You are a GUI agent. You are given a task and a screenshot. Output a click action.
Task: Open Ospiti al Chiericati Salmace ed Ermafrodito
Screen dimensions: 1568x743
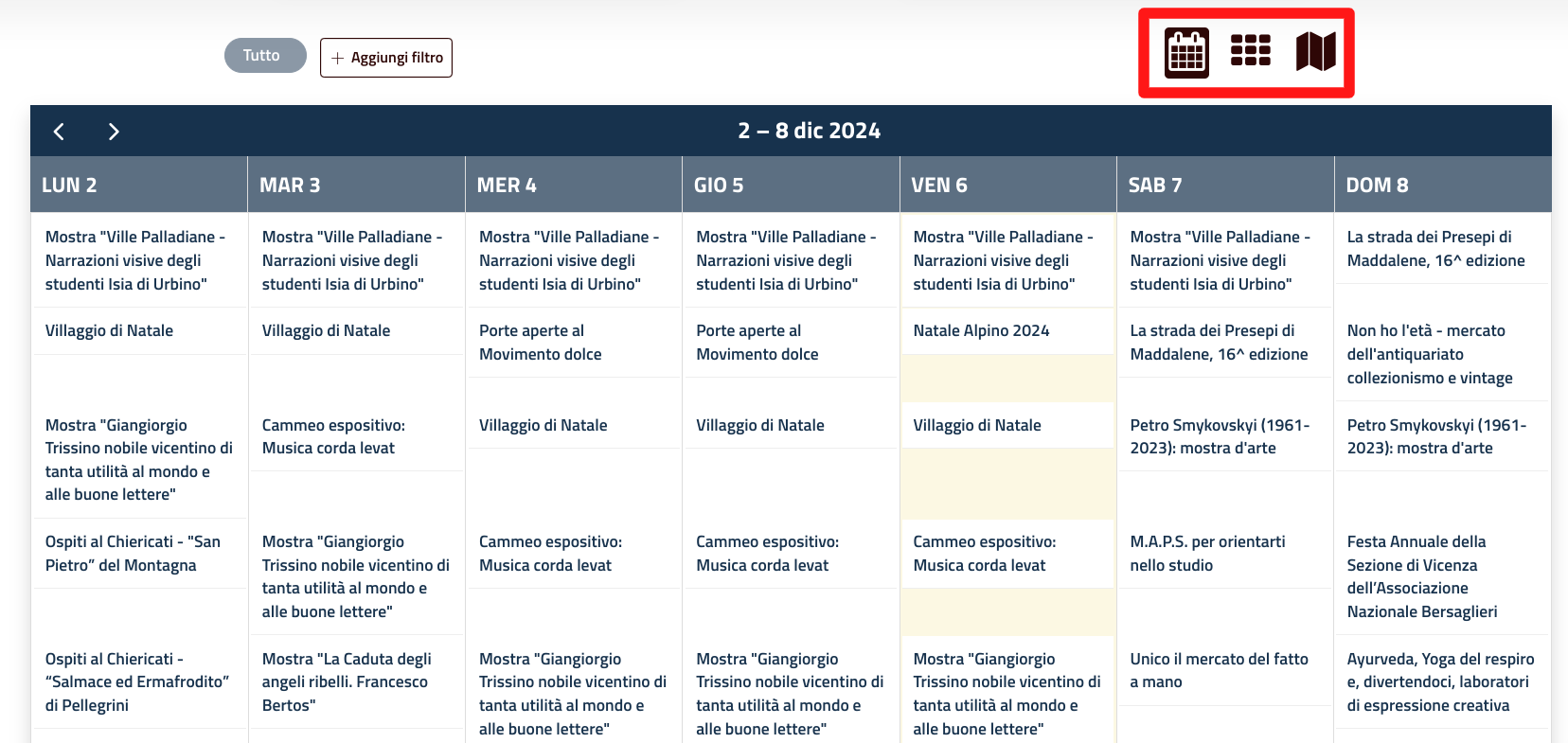click(x=139, y=681)
